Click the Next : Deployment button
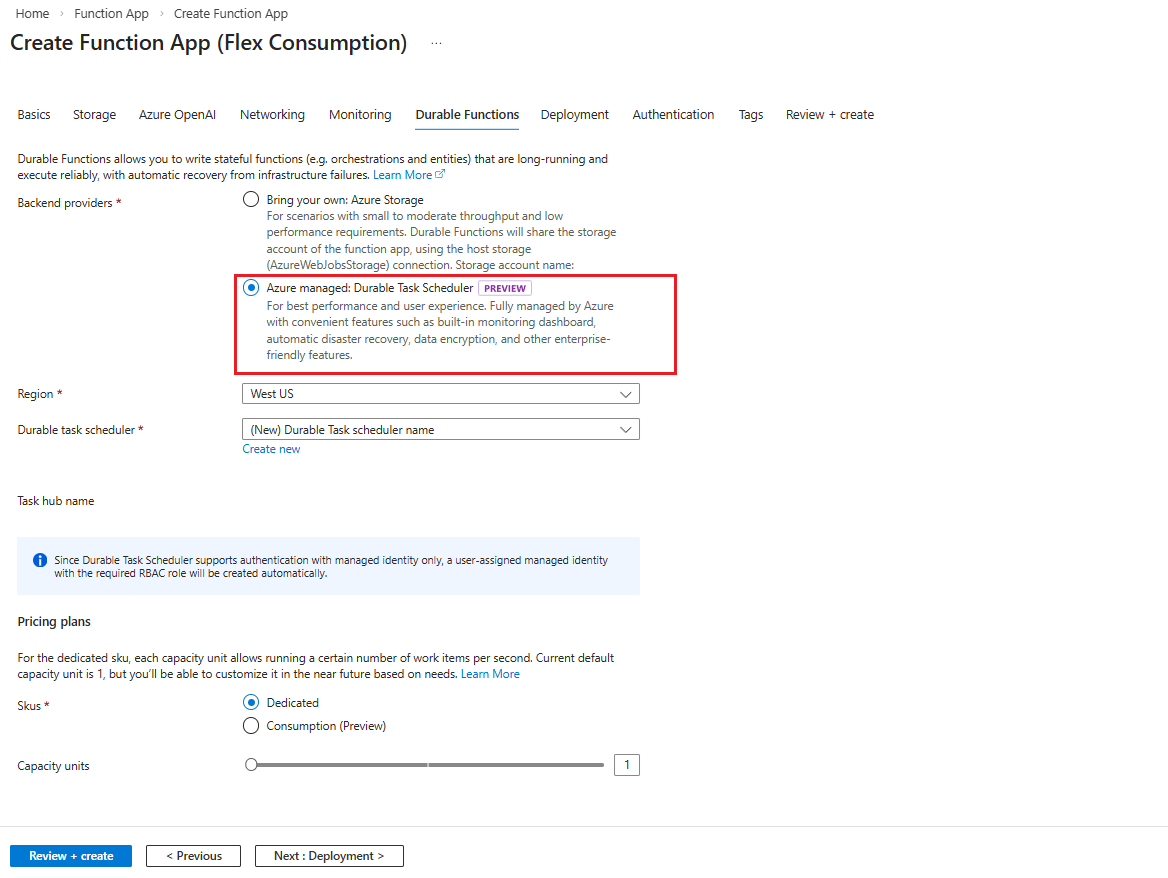Viewport: 1168px width, 878px height. (x=329, y=856)
